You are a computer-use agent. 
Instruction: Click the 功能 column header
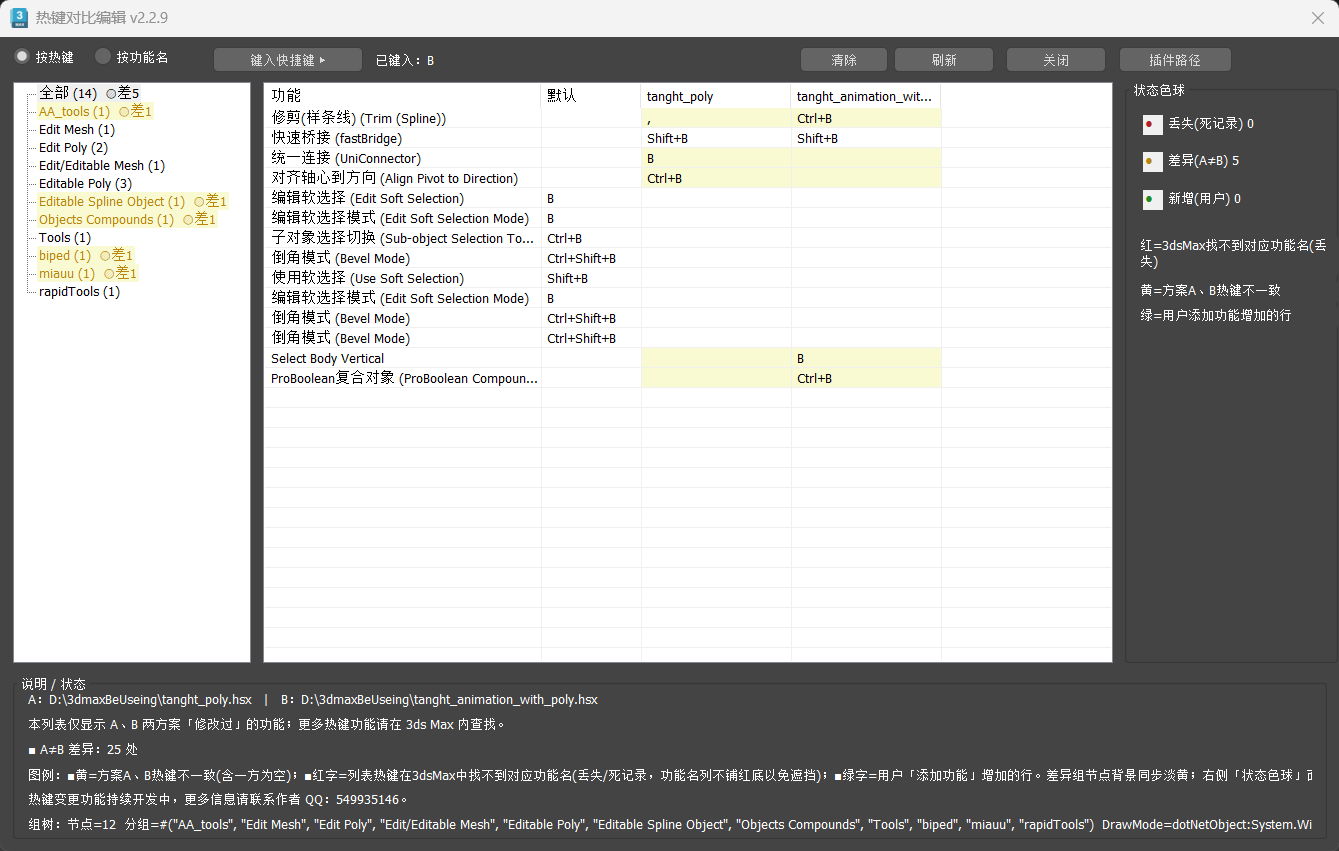point(402,96)
